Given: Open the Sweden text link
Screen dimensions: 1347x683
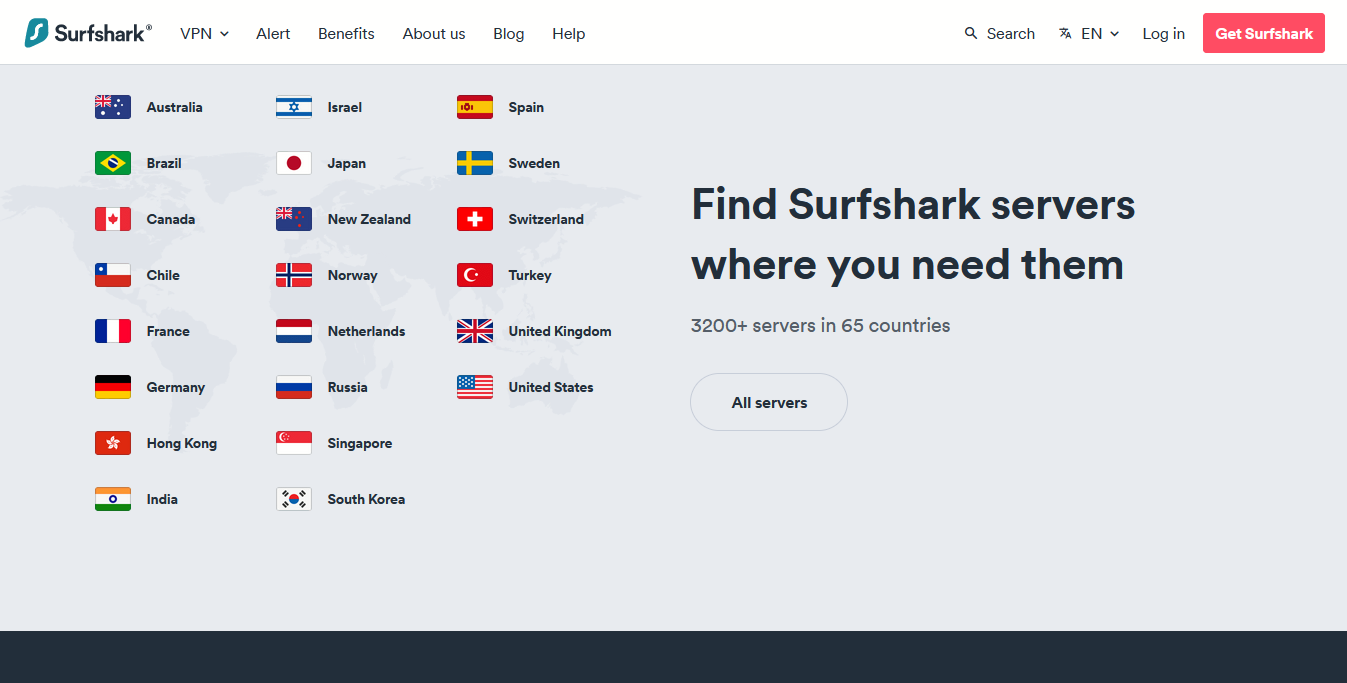Looking at the screenshot, I should pyautogui.click(x=534, y=163).
